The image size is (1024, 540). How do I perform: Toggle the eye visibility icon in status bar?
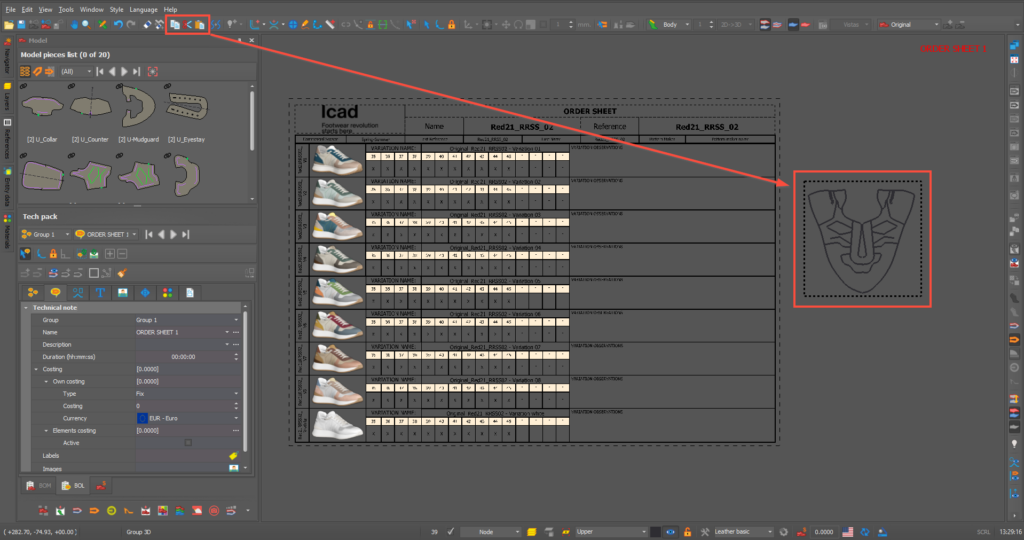coord(670,531)
